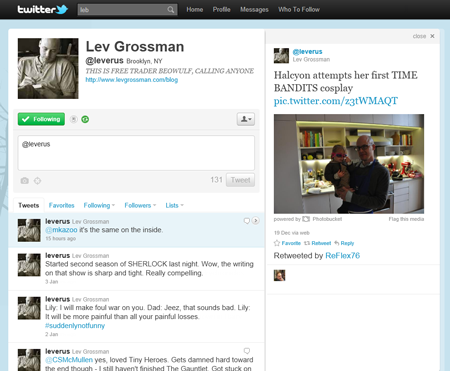Expand the Lists tab dropdown
Image resolution: width=450 pixels, height=371 pixels.
point(174,205)
